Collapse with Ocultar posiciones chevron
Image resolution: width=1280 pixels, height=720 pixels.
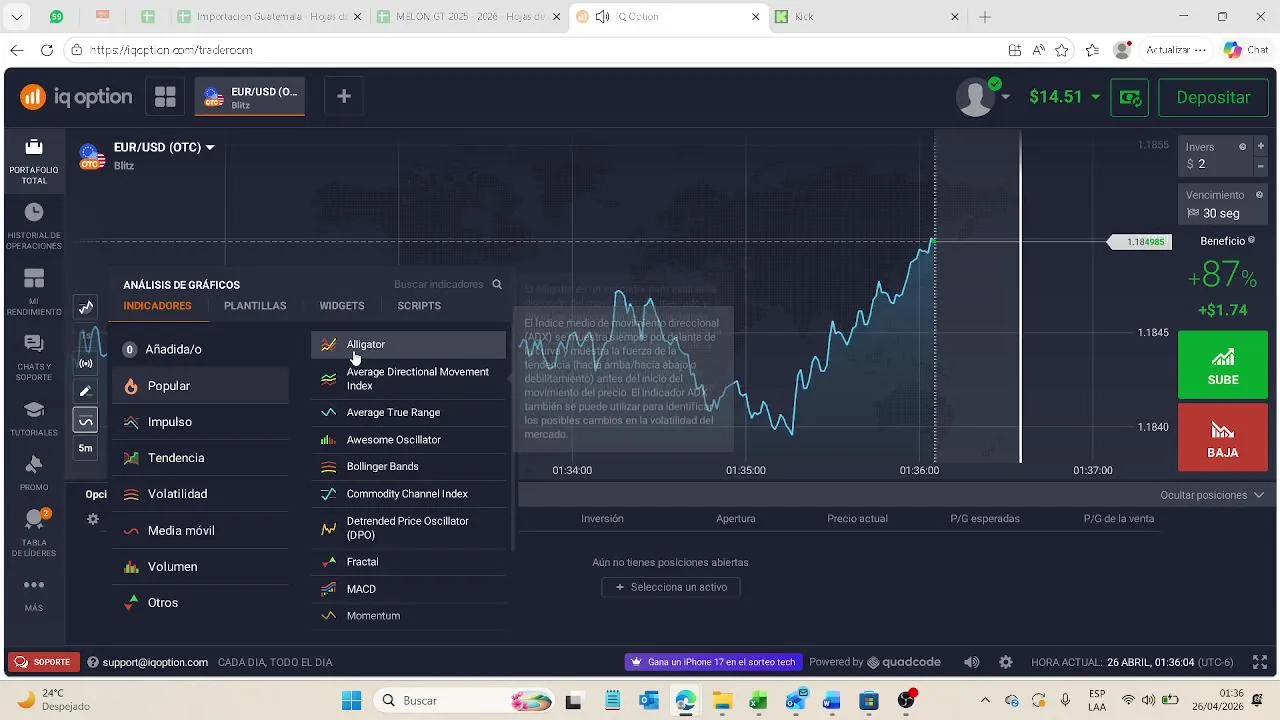[1258, 495]
